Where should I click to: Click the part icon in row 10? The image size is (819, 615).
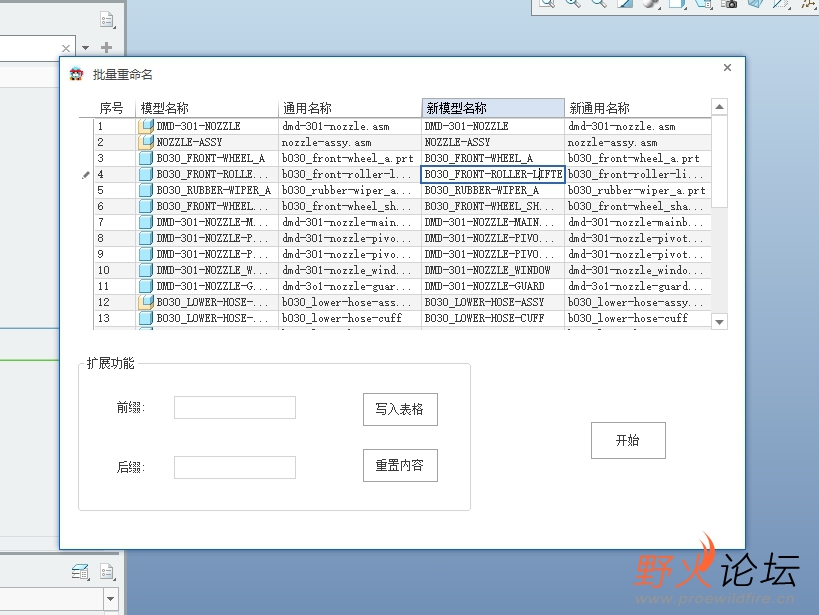click(146, 270)
